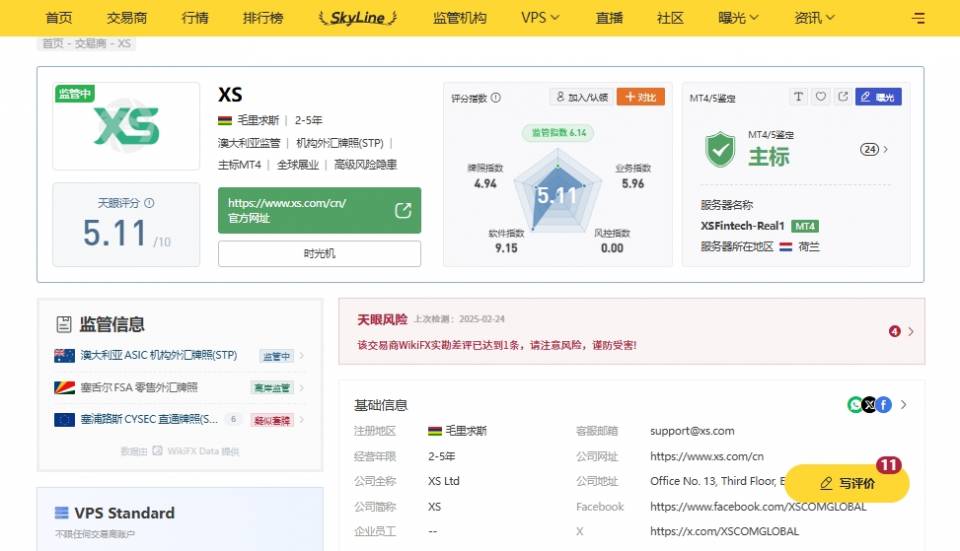This screenshot has width=960, height=551.
Task: Open 公司网址 https://www.xs.com/cn link
Action: (707, 456)
